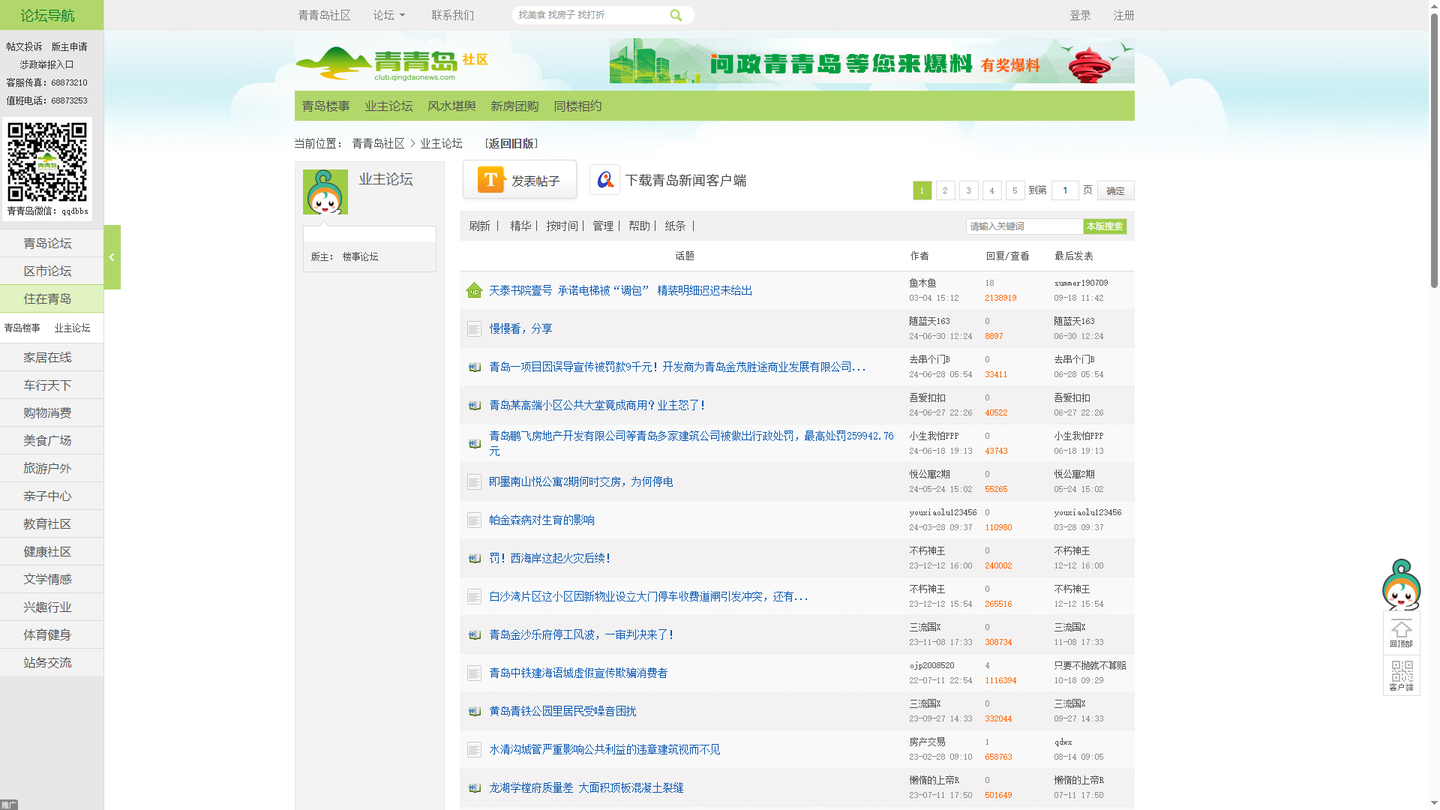Click the 业主论坛 mascot avatar
Image resolution: width=1440 pixels, height=810 pixels.
[x=325, y=192]
